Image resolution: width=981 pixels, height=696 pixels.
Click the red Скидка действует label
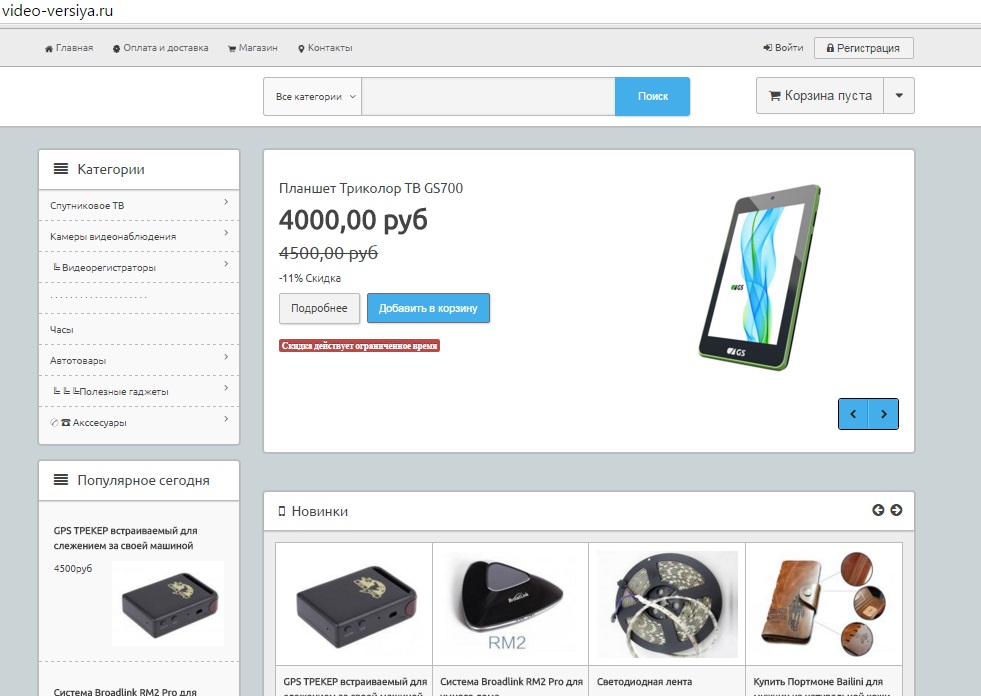[359, 345]
